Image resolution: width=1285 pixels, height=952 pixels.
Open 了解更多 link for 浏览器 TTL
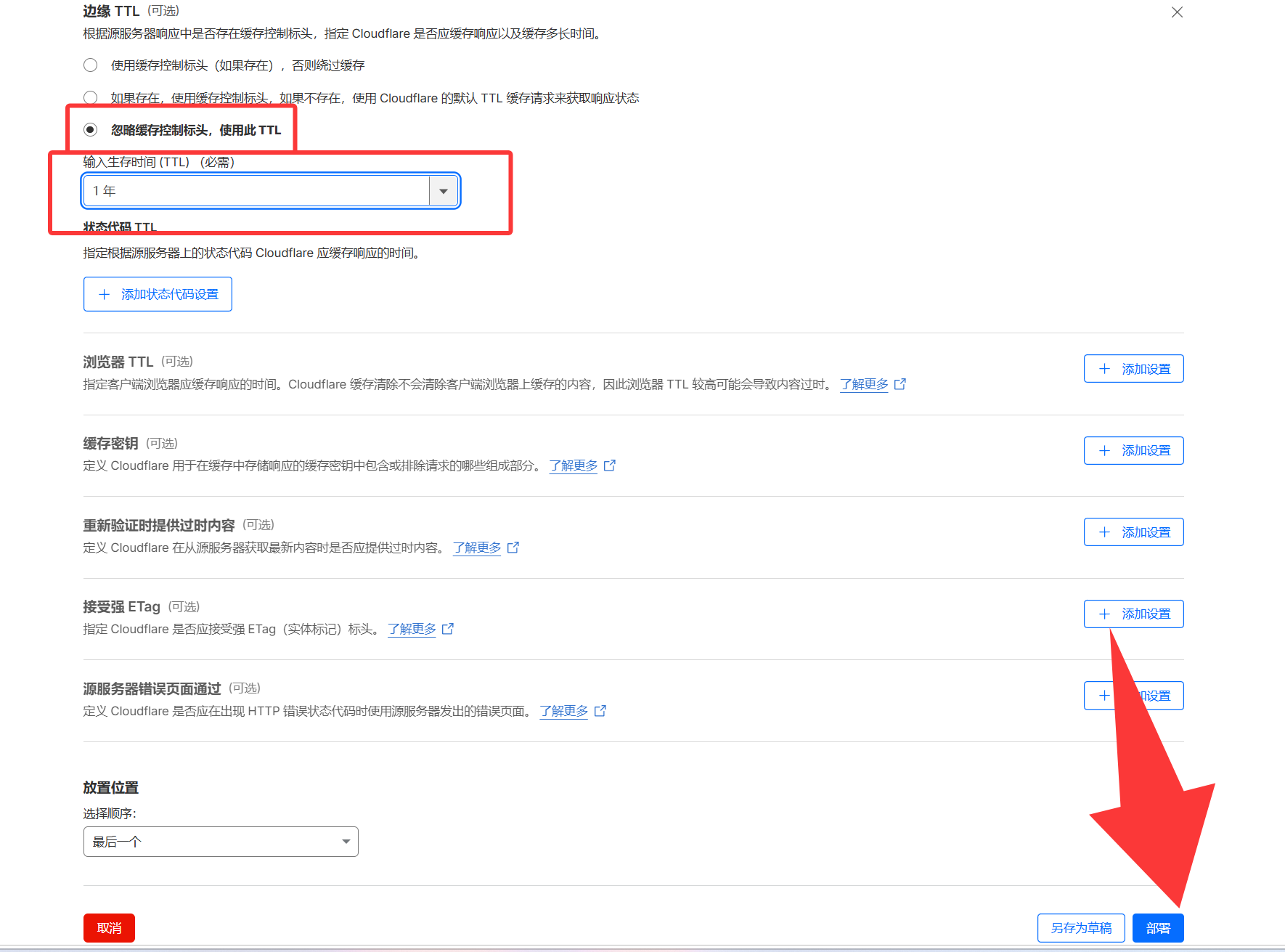pos(864,384)
